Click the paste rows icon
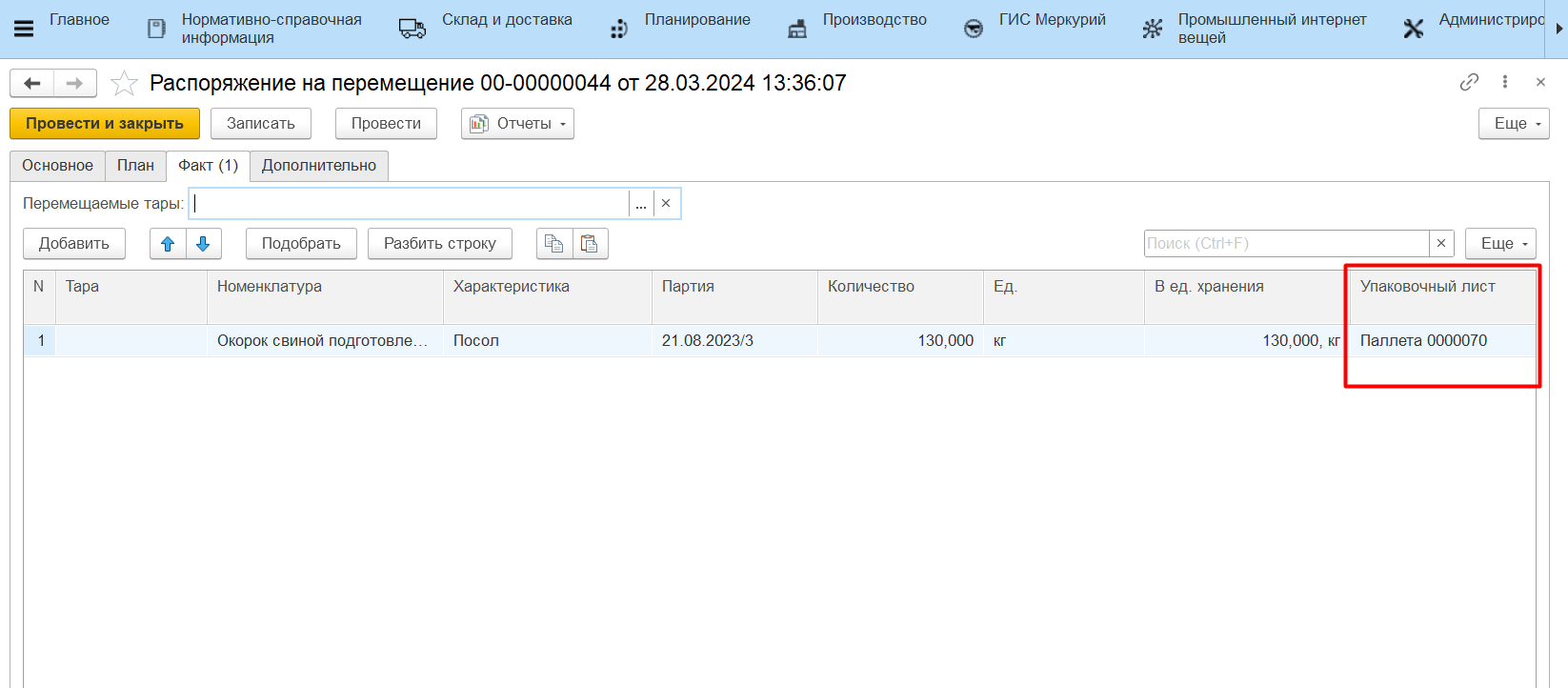 pyautogui.click(x=590, y=244)
